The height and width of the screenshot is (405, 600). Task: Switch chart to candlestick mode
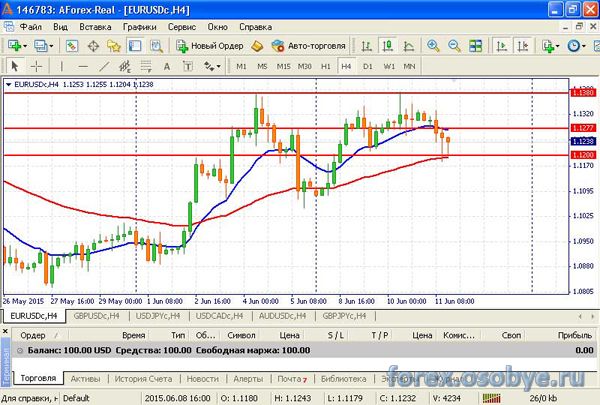[x=388, y=46]
